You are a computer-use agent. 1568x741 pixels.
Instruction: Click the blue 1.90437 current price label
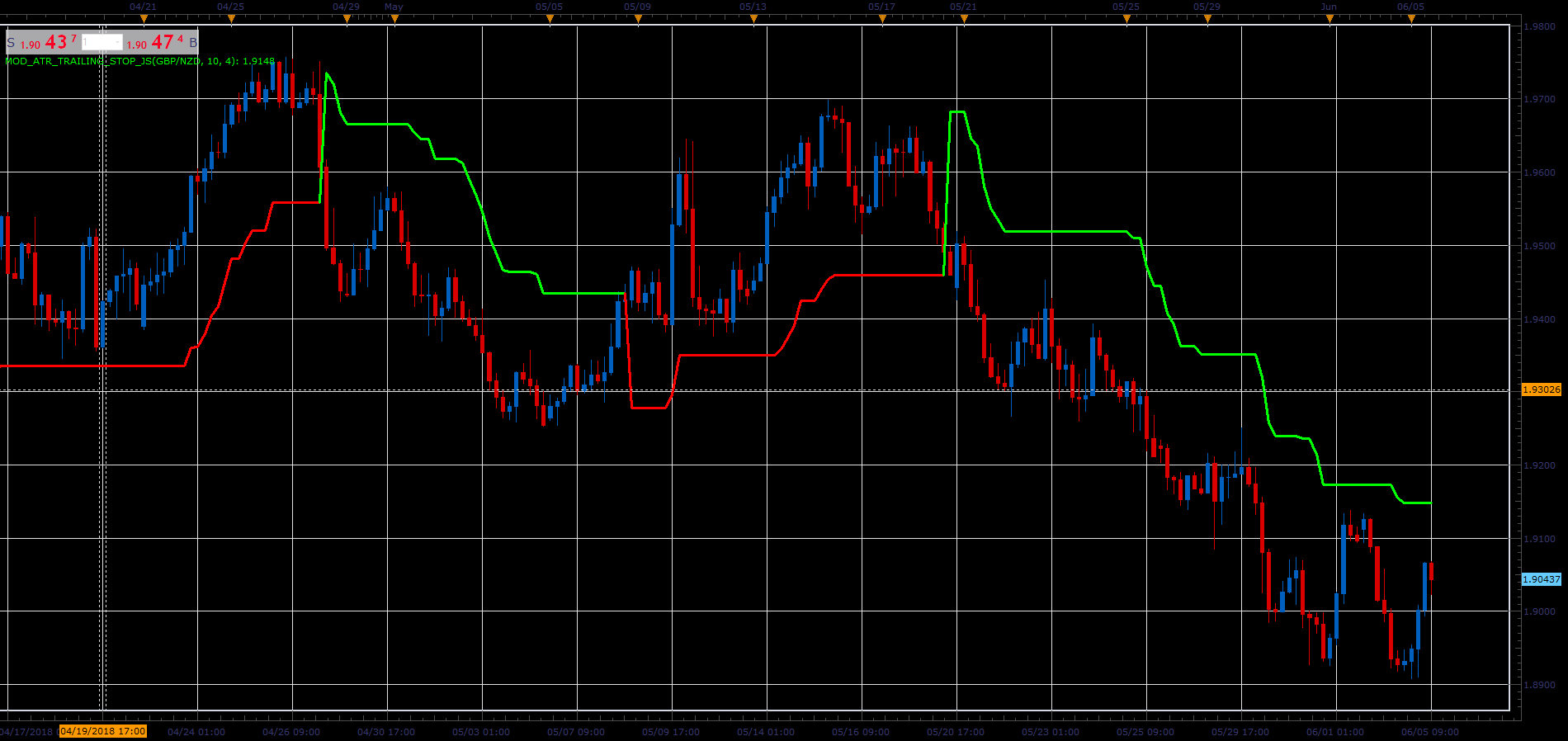1542,579
